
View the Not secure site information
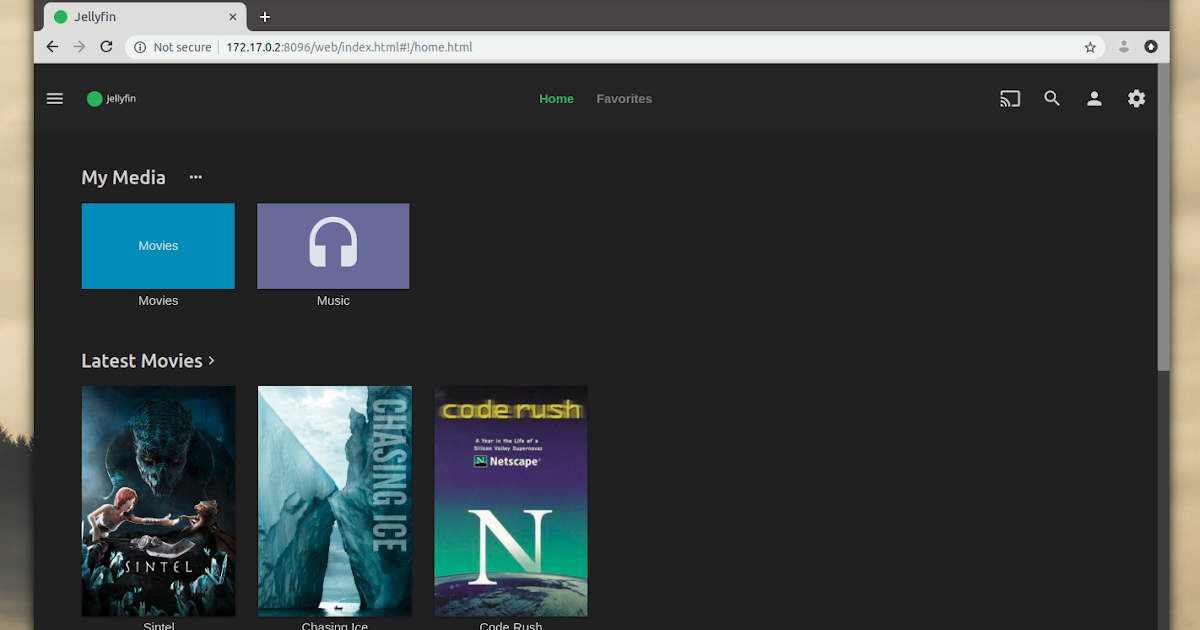pos(173,47)
